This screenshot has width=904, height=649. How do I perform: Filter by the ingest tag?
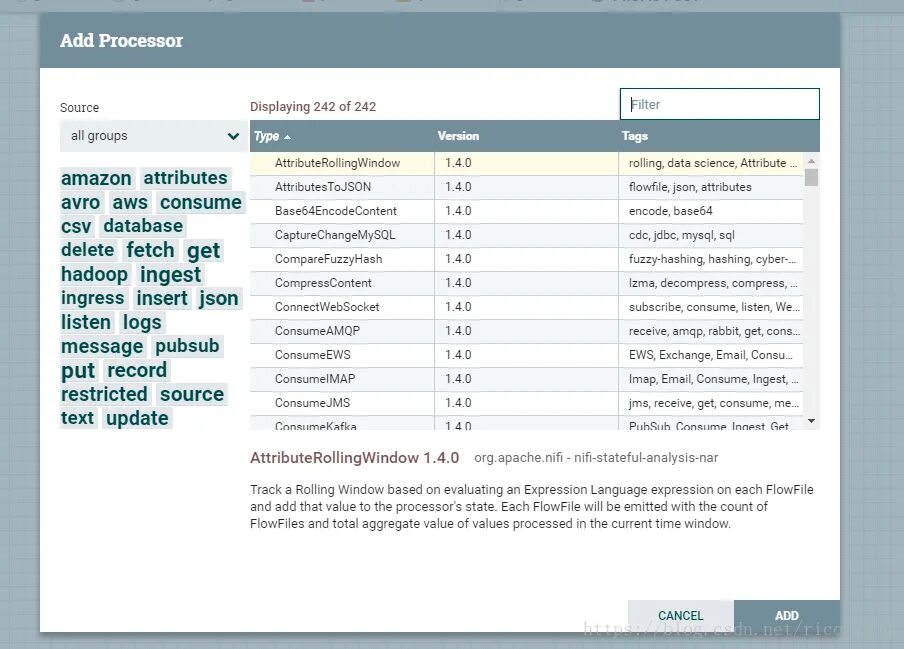[x=171, y=274]
